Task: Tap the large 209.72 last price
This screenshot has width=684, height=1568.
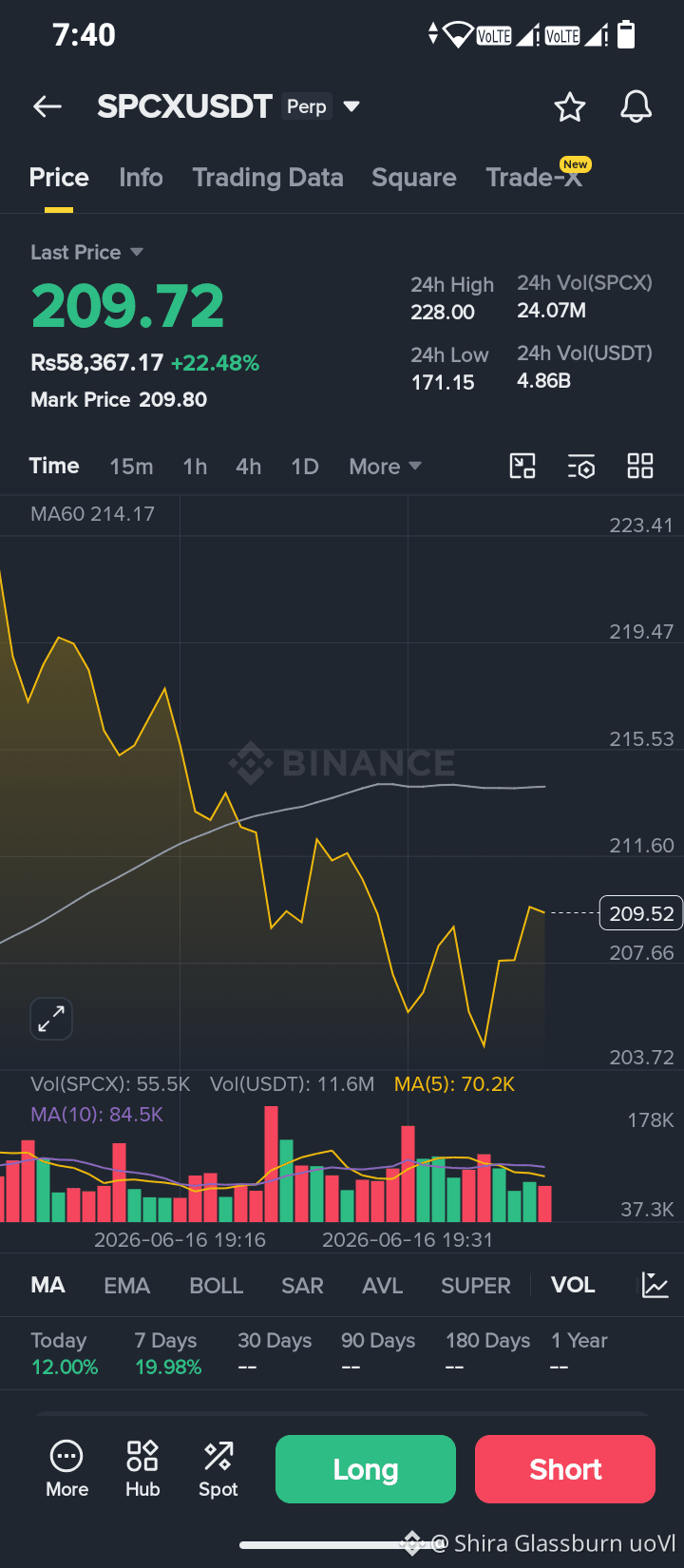Action: (x=128, y=306)
